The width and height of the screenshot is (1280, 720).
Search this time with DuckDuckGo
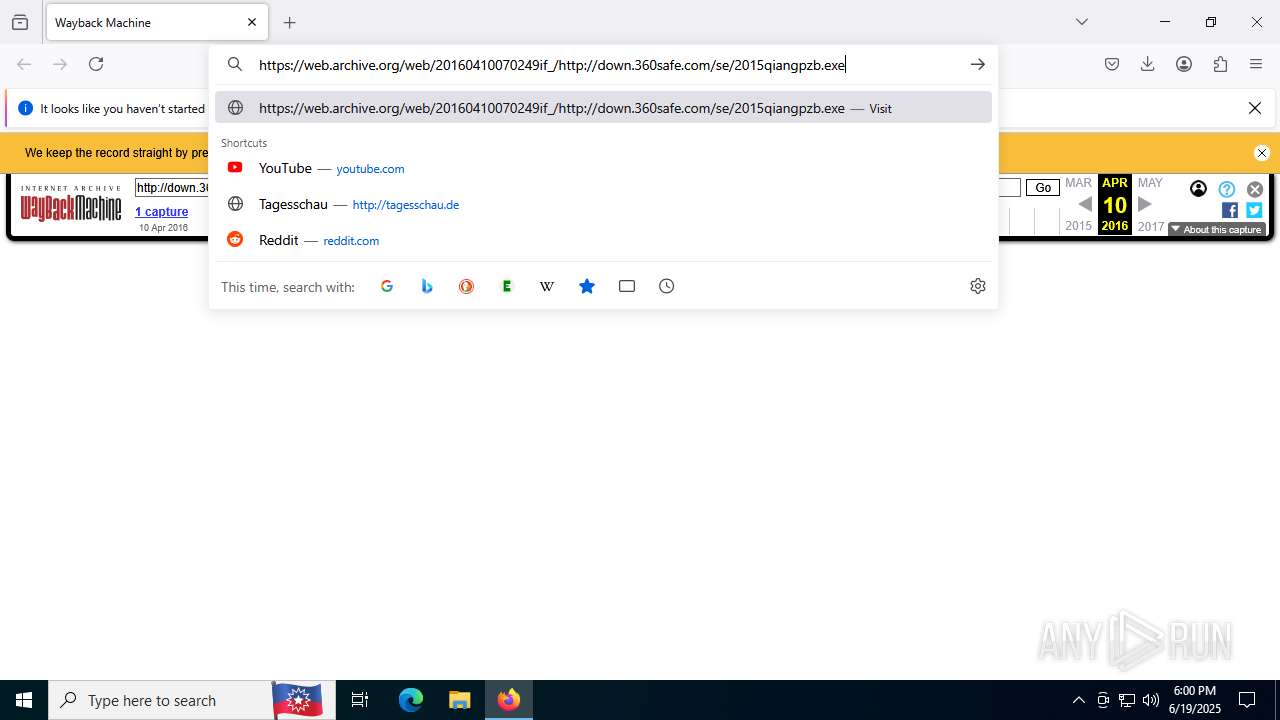467,286
